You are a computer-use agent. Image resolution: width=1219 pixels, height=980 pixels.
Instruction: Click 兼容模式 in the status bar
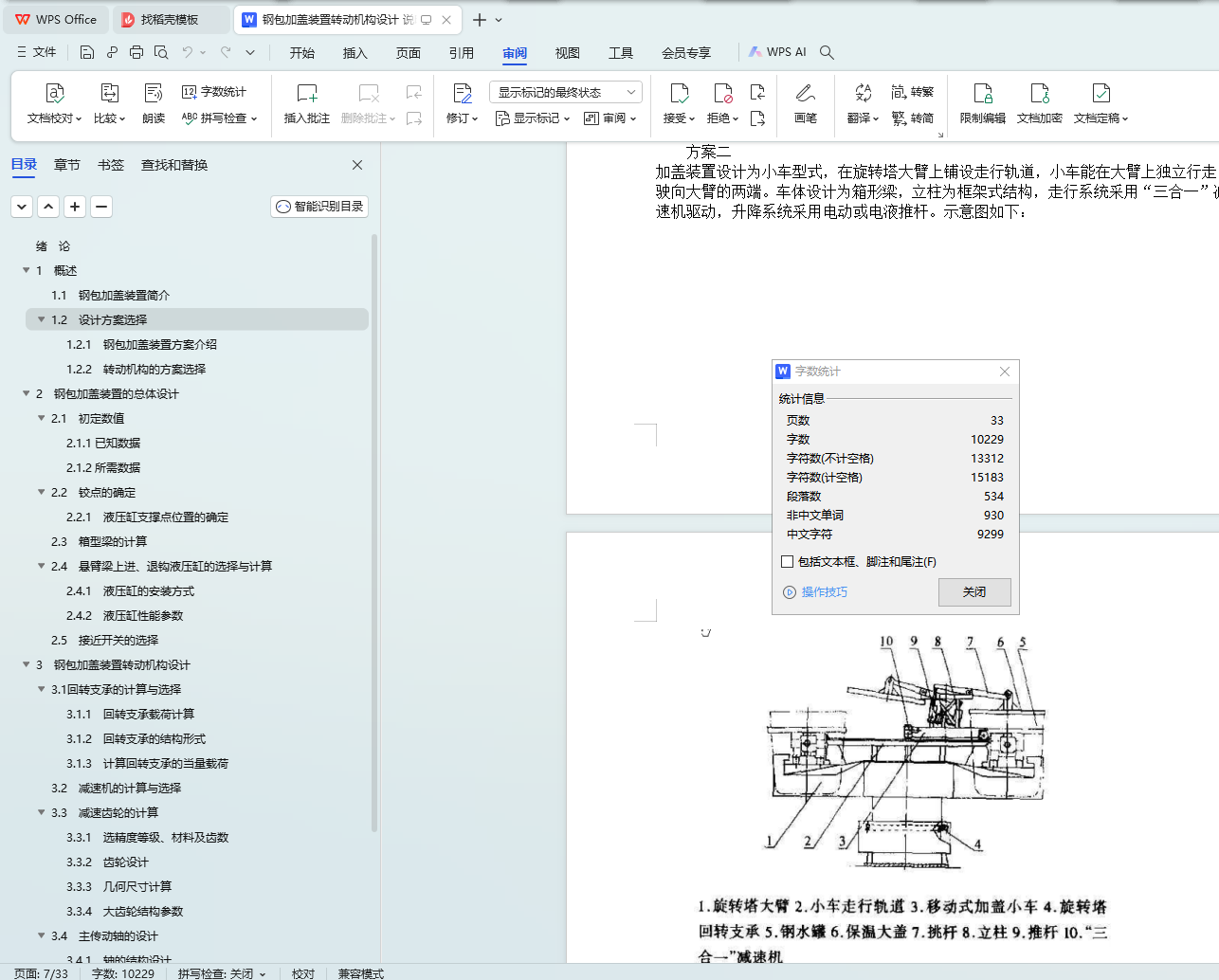pos(361,973)
